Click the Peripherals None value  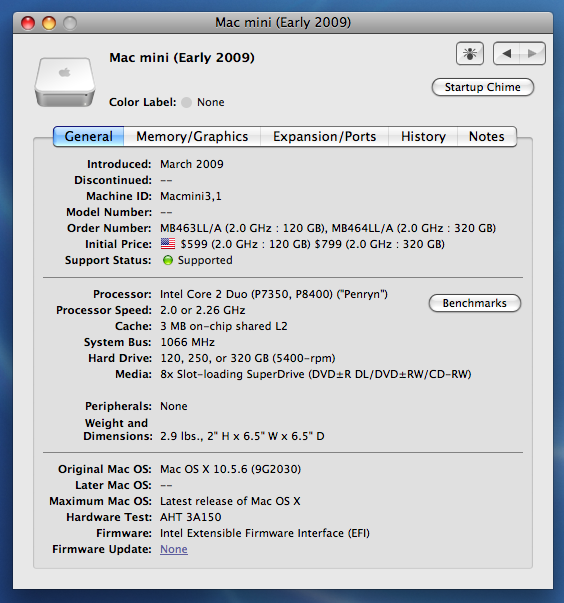tap(174, 406)
